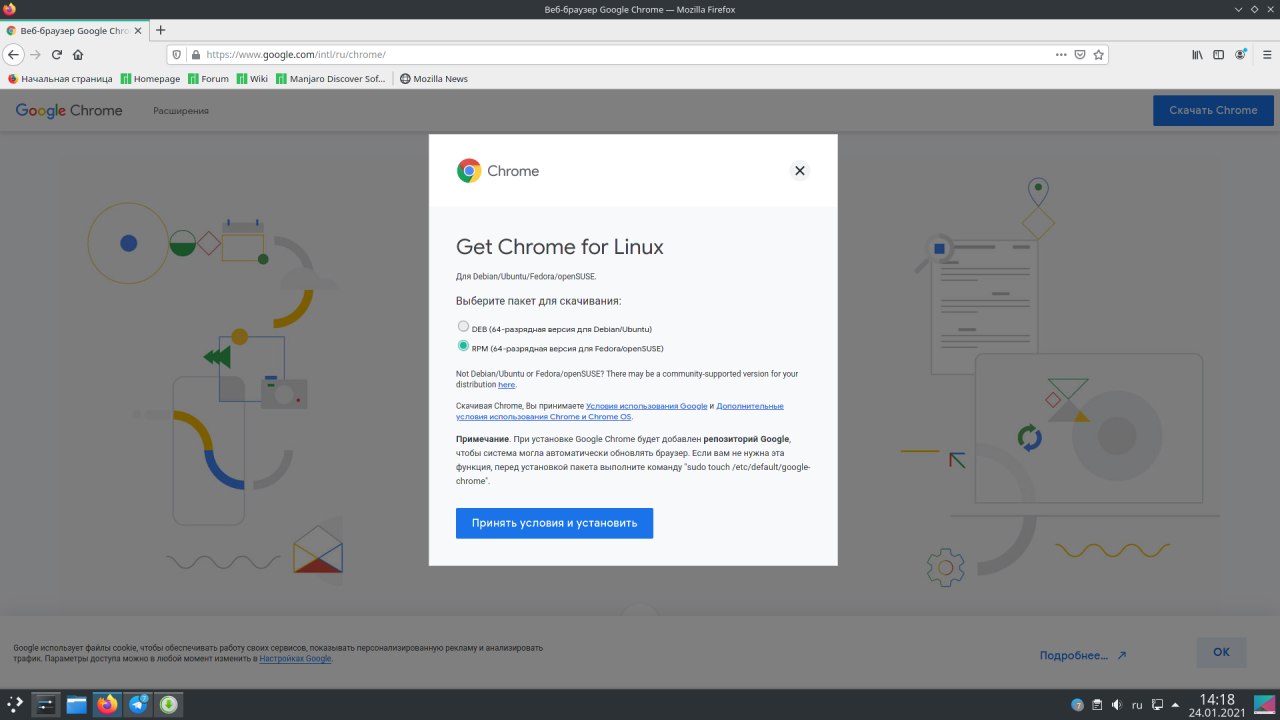Go back to the previous page
Screen dimensions: 1280x720
coord(13,55)
